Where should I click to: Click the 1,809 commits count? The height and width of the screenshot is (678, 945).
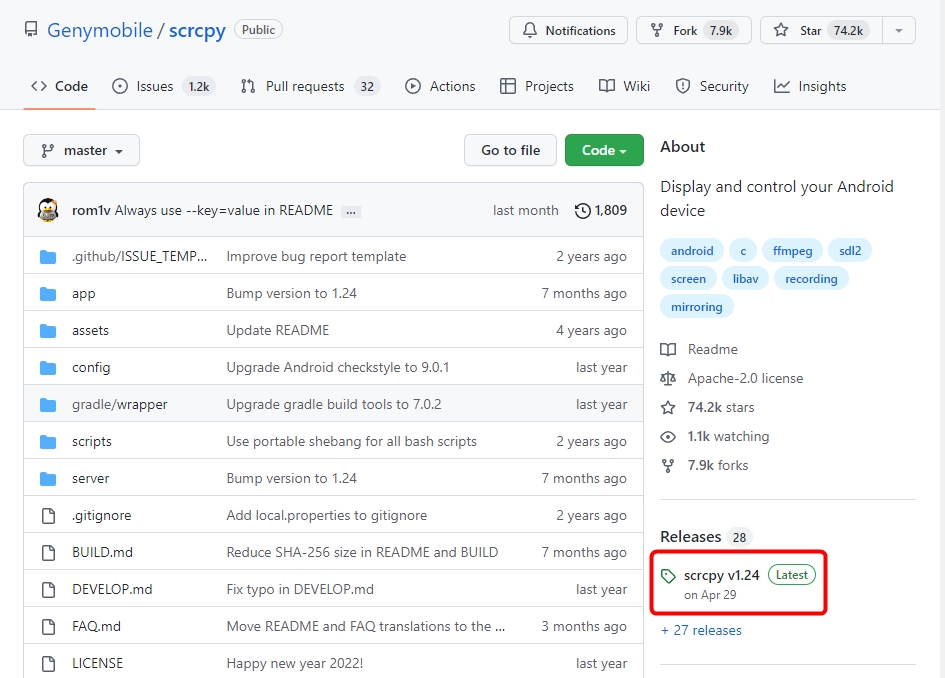(x=611, y=210)
